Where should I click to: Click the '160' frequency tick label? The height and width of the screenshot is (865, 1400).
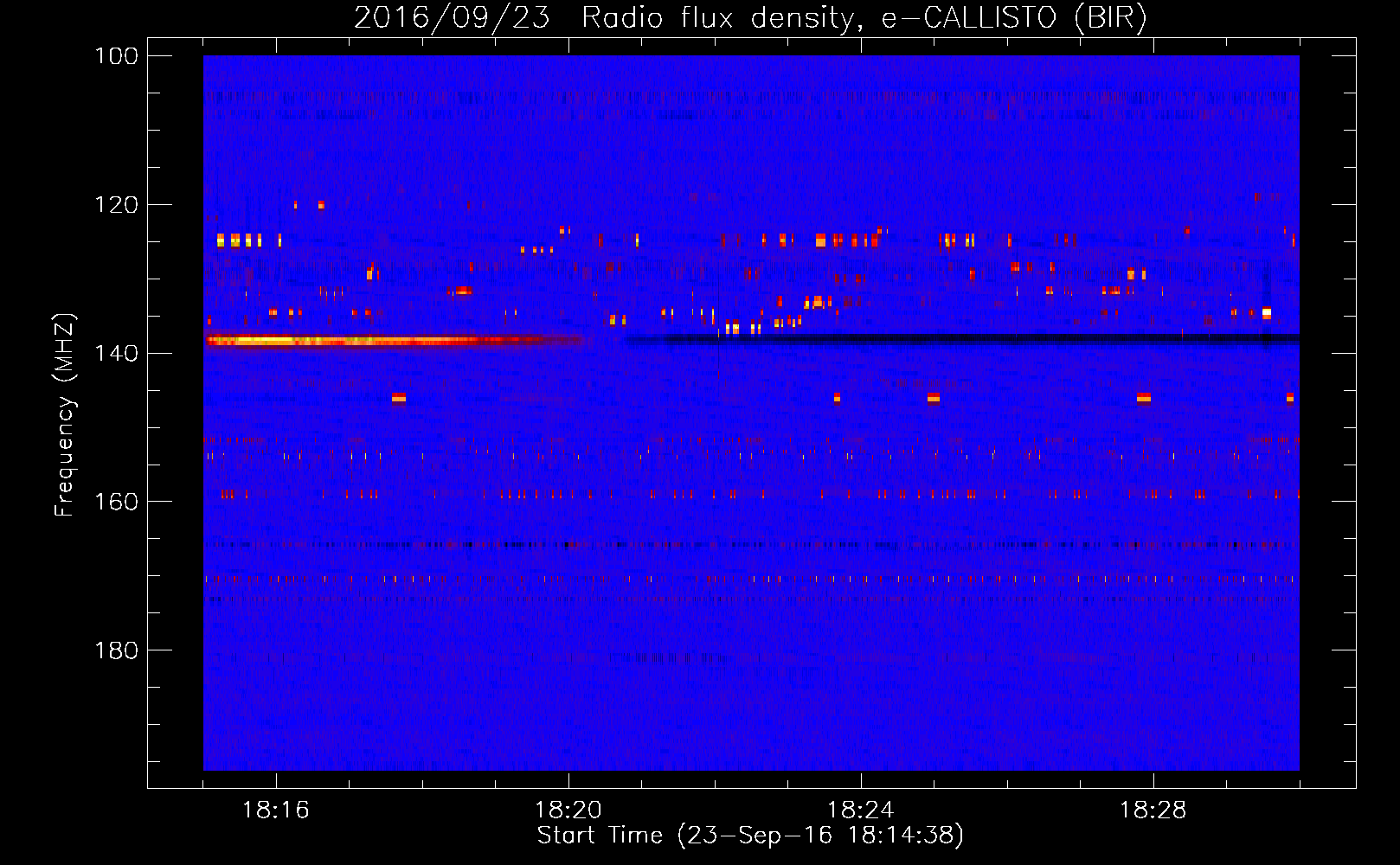(x=116, y=502)
